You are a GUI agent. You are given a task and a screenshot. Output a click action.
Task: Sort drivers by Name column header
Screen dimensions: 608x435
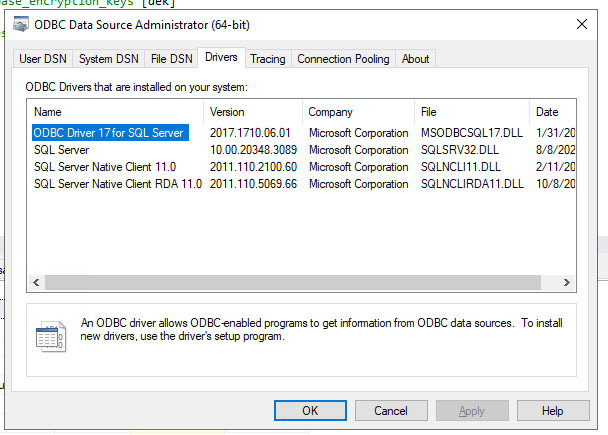(x=115, y=111)
